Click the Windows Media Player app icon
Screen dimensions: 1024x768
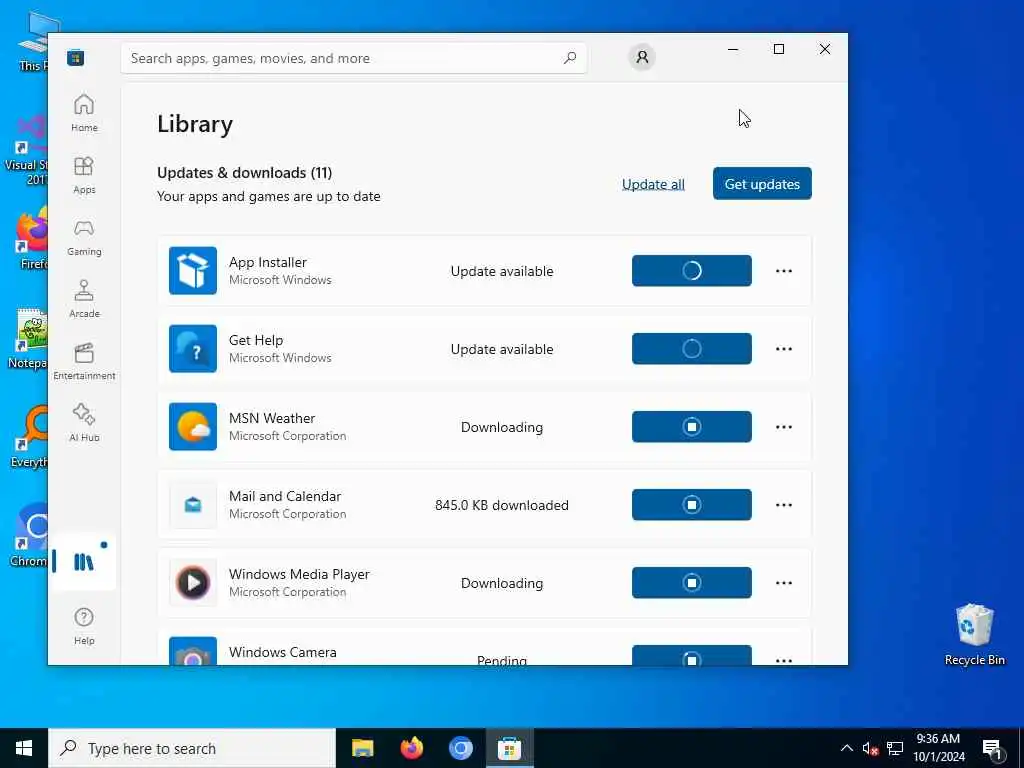pos(193,583)
